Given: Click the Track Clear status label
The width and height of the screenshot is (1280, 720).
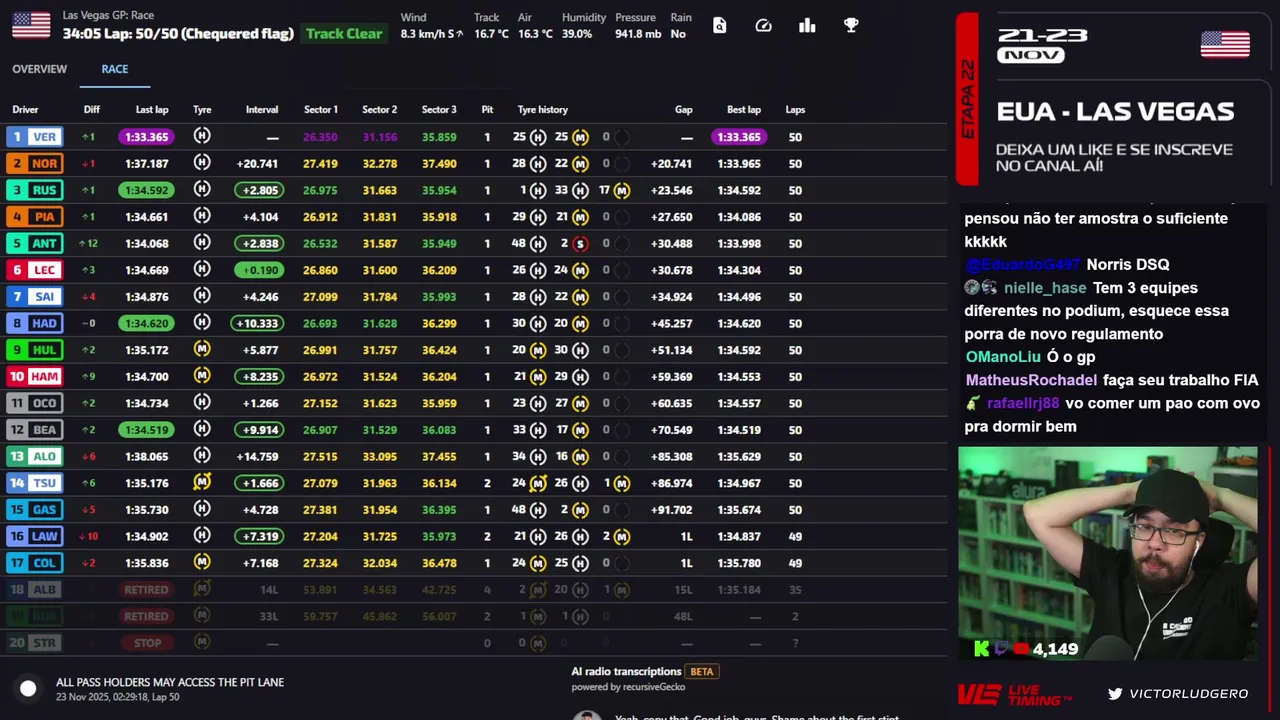Looking at the screenshot, I should point(344,34).
